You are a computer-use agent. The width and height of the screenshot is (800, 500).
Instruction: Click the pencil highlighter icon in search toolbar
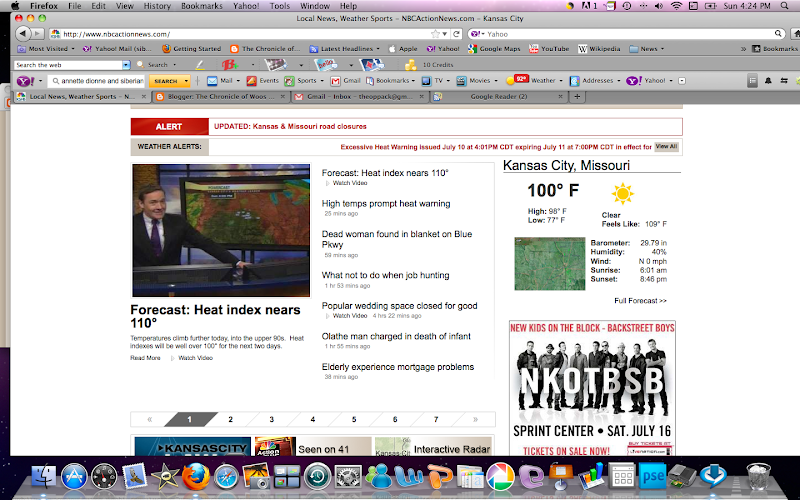[199, 65]
